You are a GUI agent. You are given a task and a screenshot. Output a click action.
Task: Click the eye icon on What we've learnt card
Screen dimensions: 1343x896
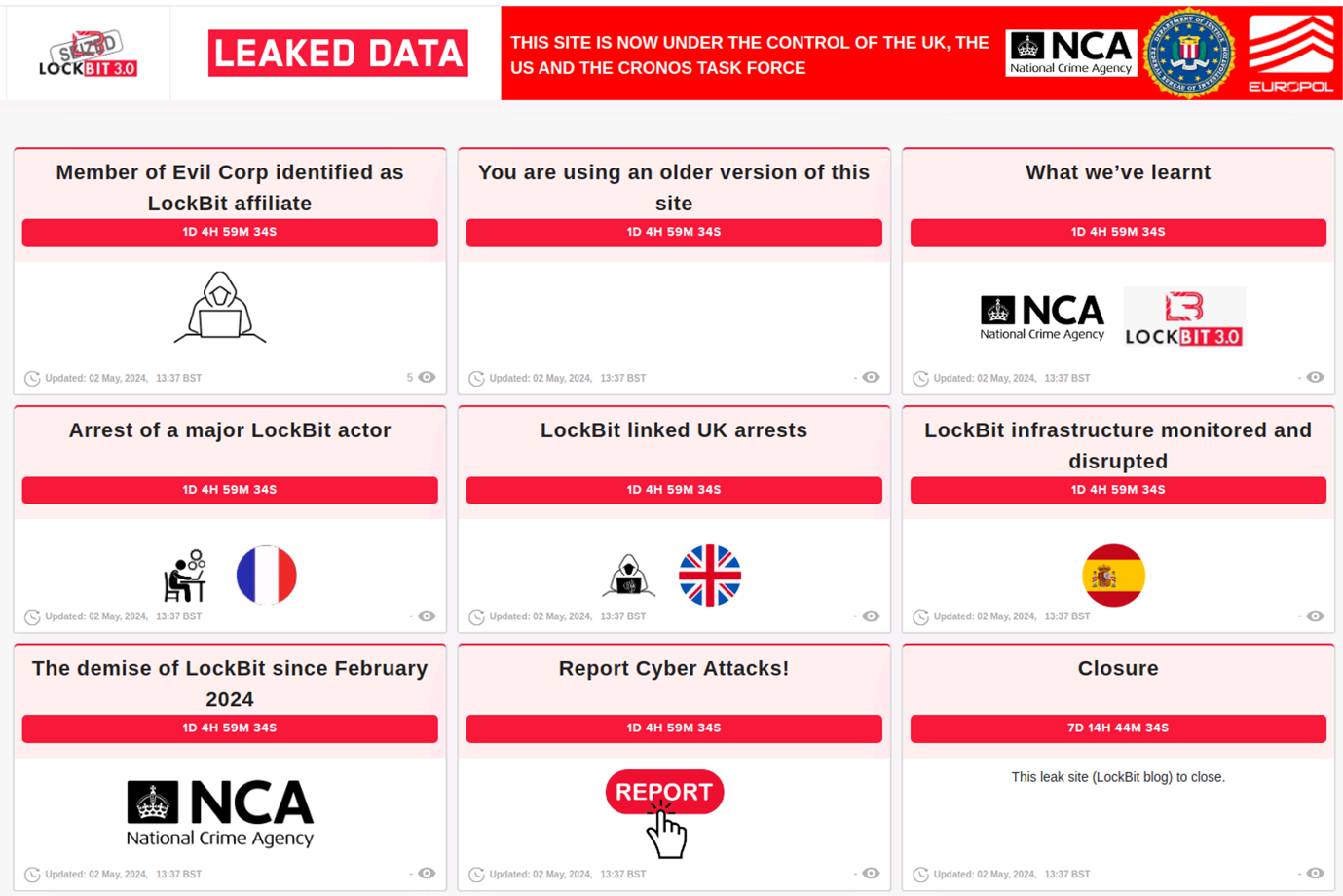point(1315,378)
